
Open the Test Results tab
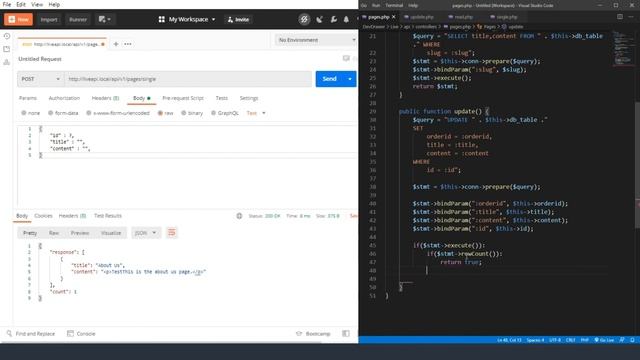coord(108,216)
